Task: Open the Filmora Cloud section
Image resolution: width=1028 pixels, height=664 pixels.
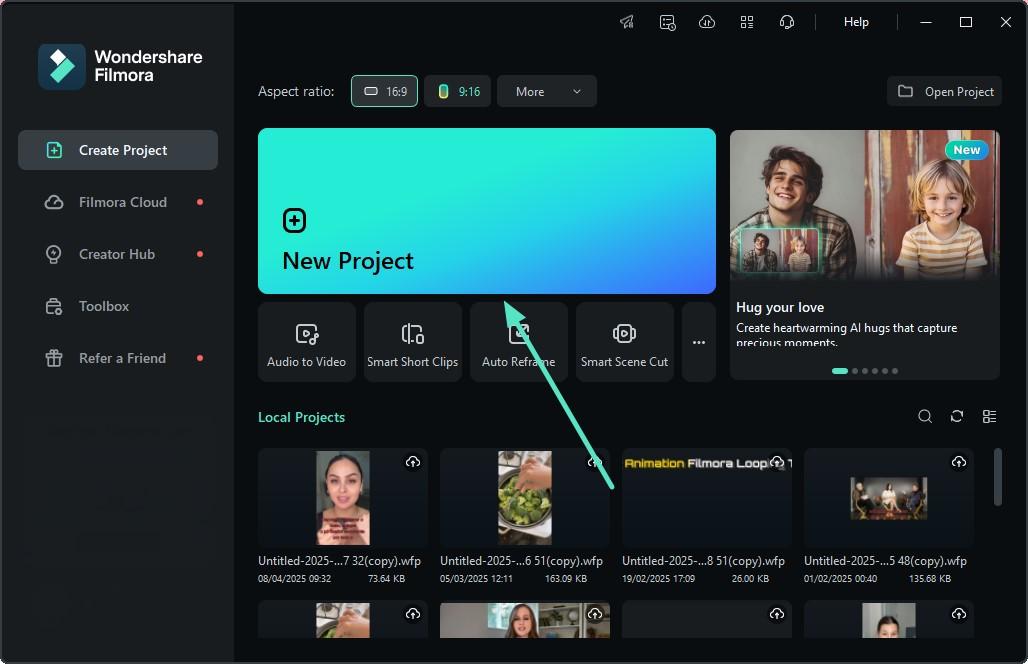Action: pyautogui.click(x=118, y=202)
